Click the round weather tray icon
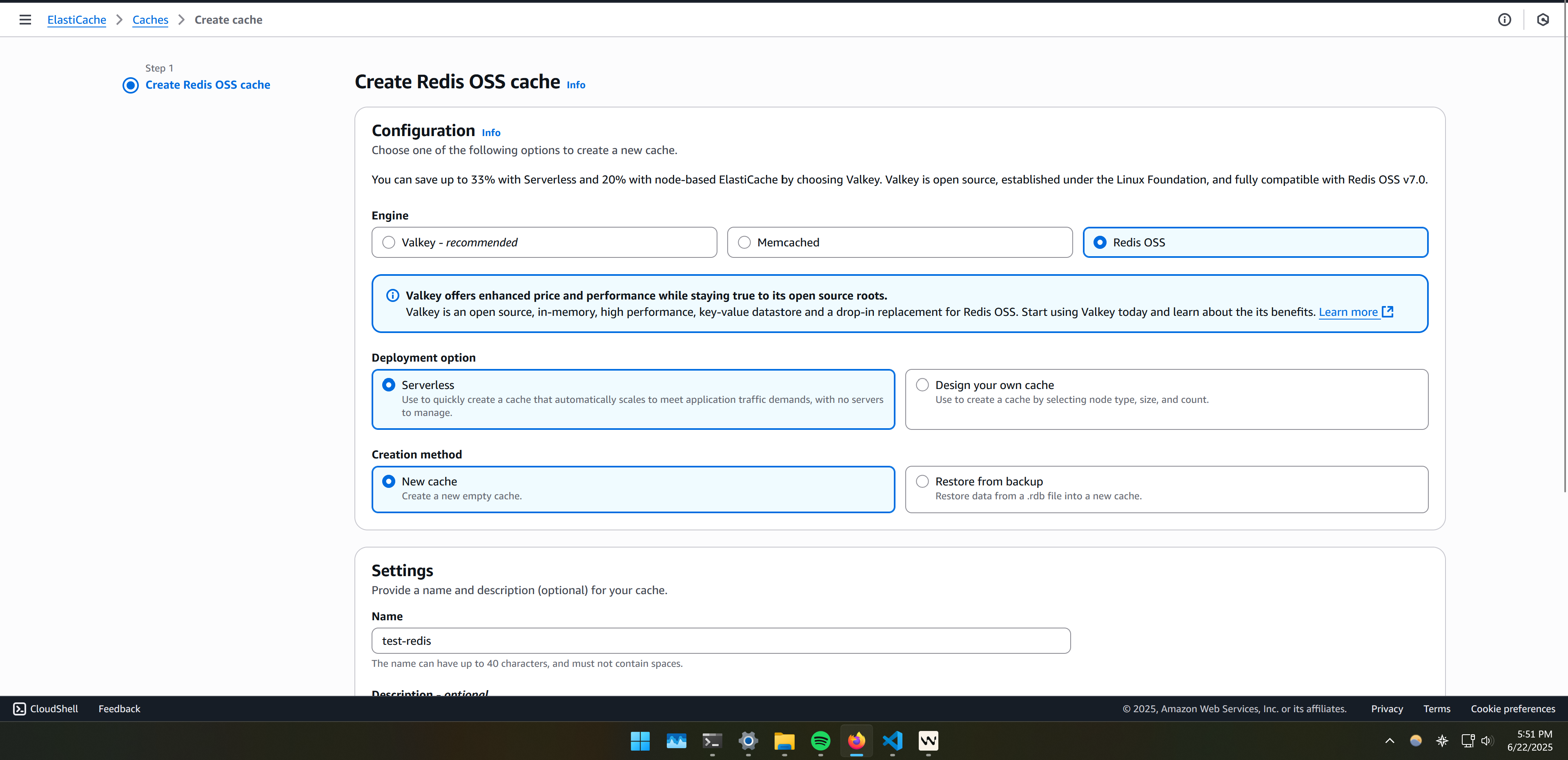The width and height of the screenshot is (1568, 760). [1416, 740]
